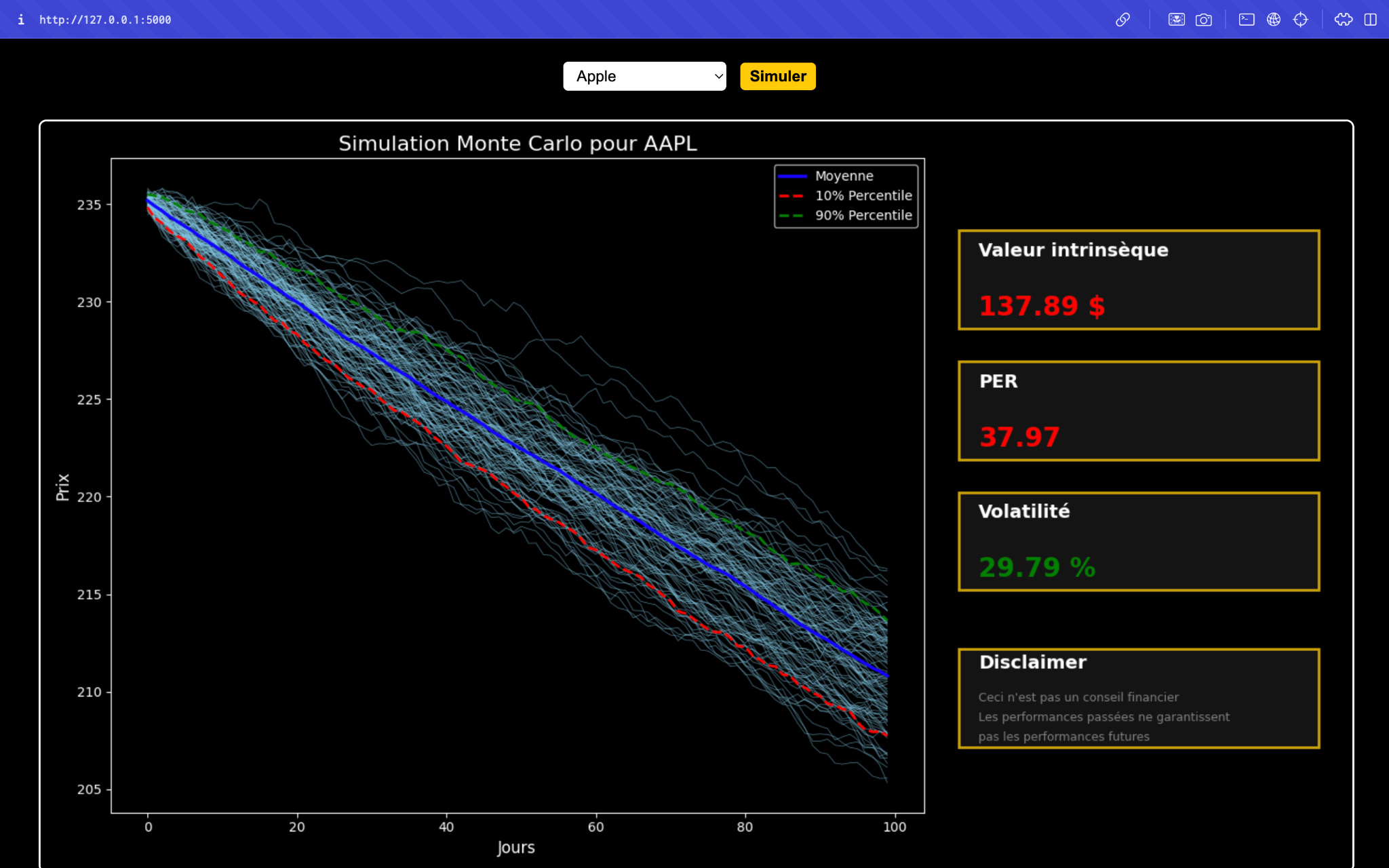This screenshot has height=868, width=1389.
Task: Click the value 137.89 $
Action: coord(1042,306)
